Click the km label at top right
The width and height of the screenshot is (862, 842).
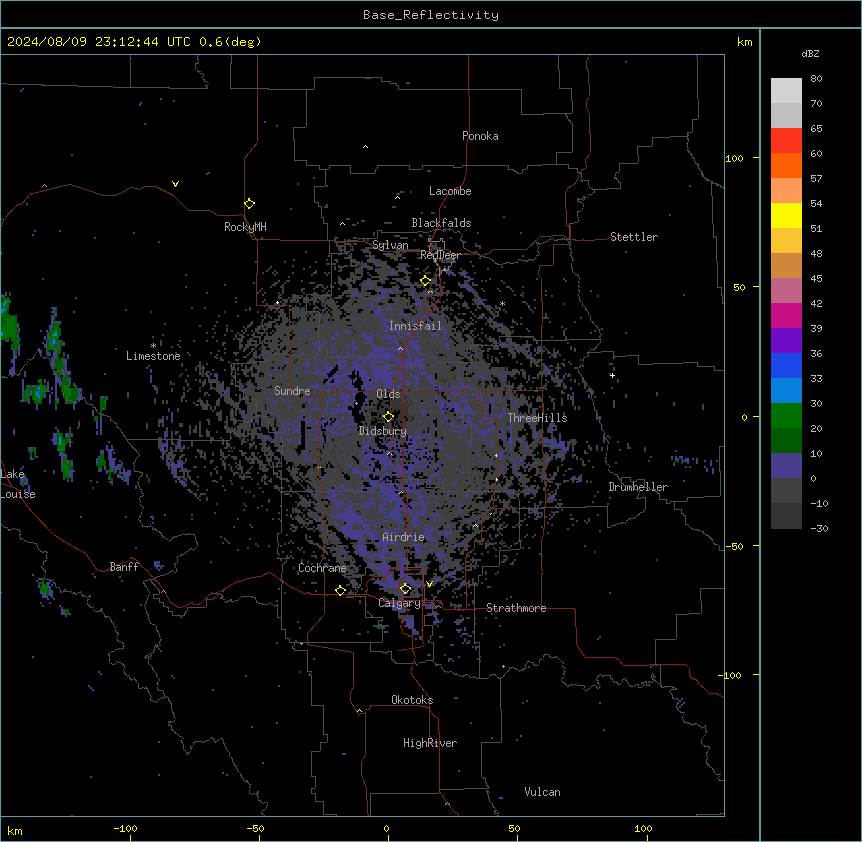[744, 42]
